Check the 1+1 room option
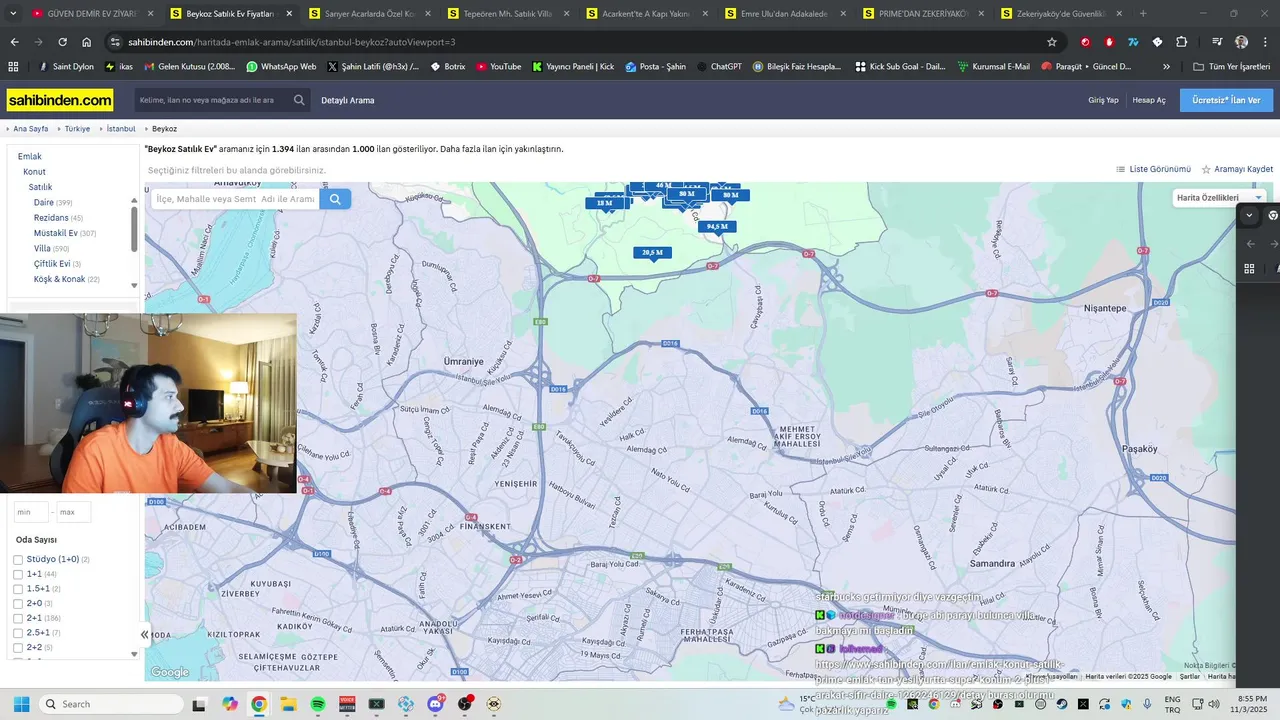This screenshot has width=1280, height=720. point(18,575)
